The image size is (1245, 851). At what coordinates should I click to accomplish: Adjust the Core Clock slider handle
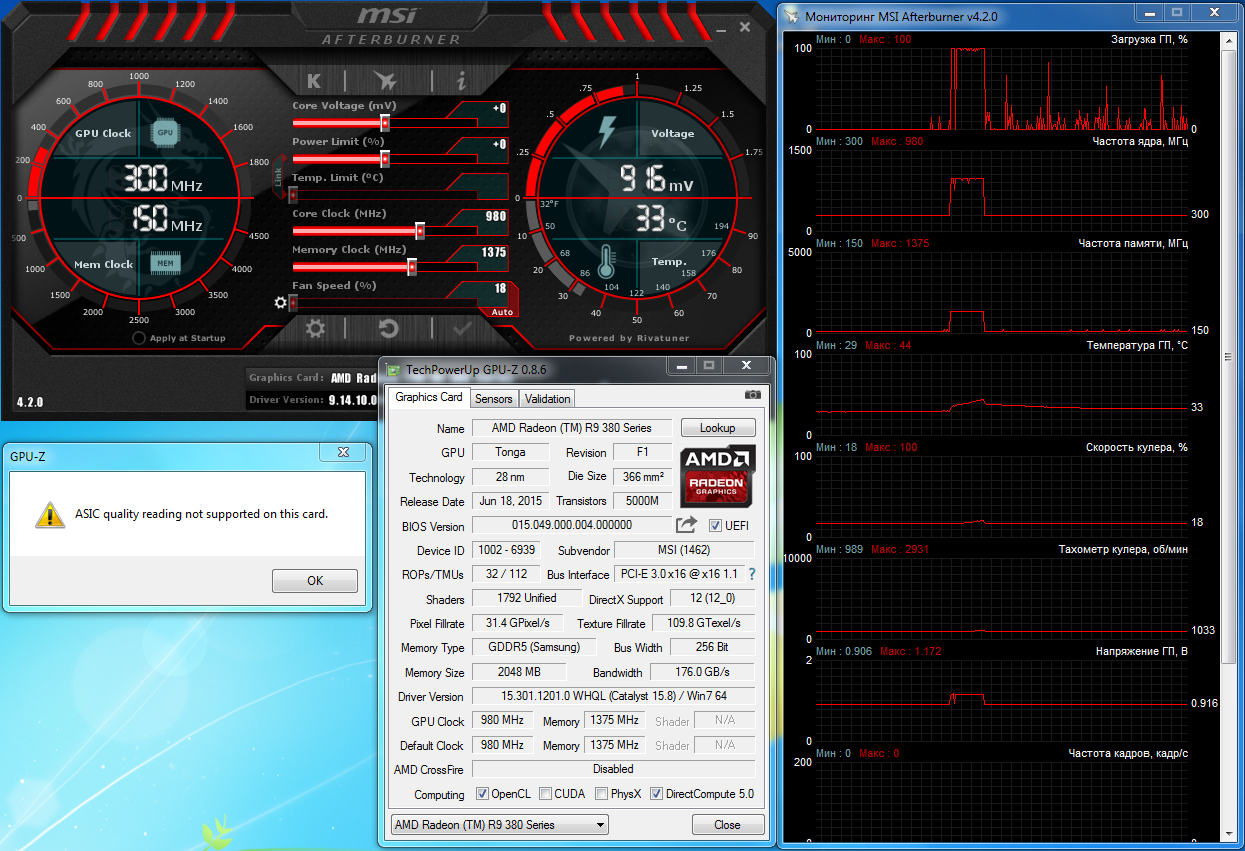(420, 230)
